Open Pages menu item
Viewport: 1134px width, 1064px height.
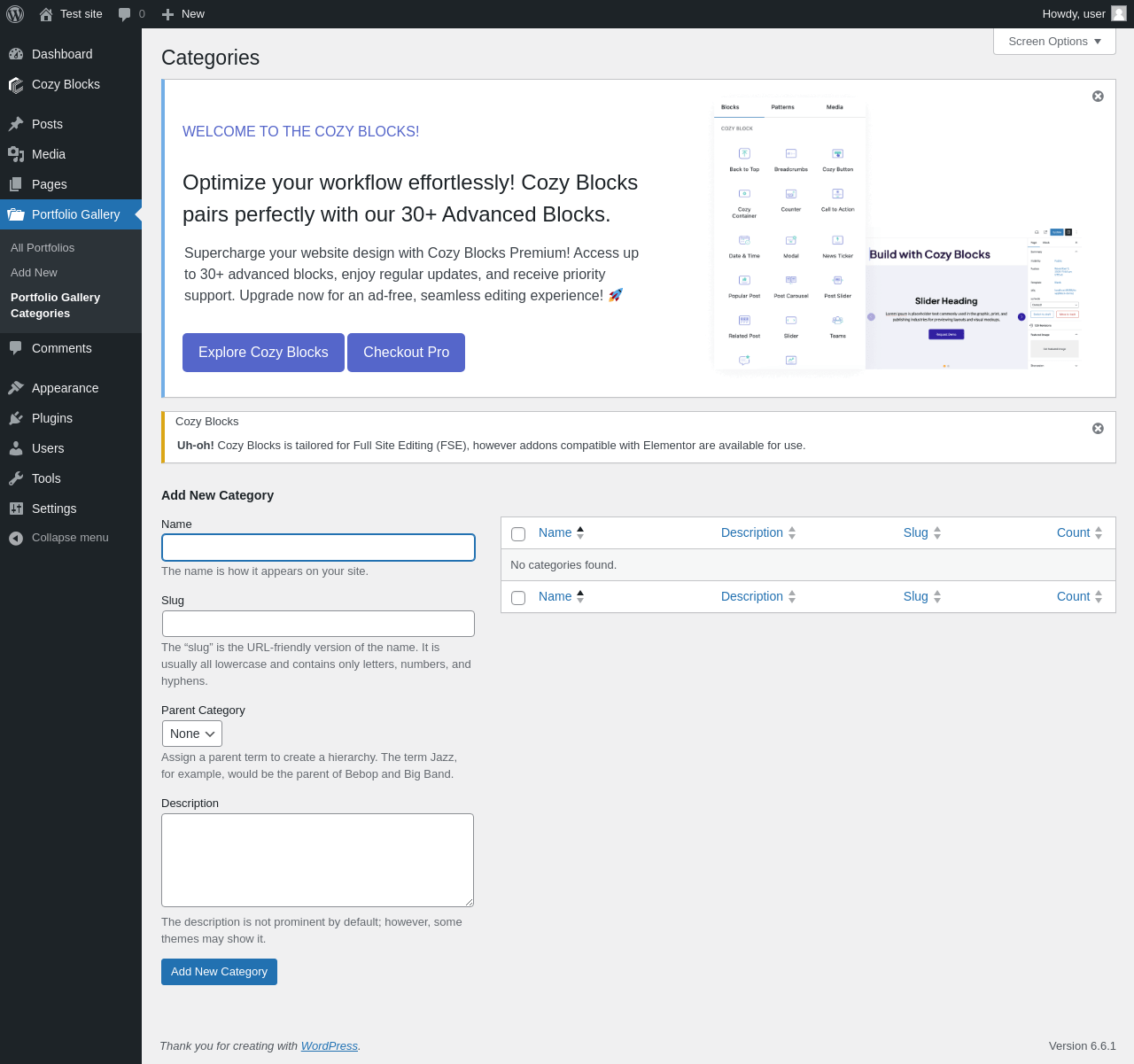(50, 184)
